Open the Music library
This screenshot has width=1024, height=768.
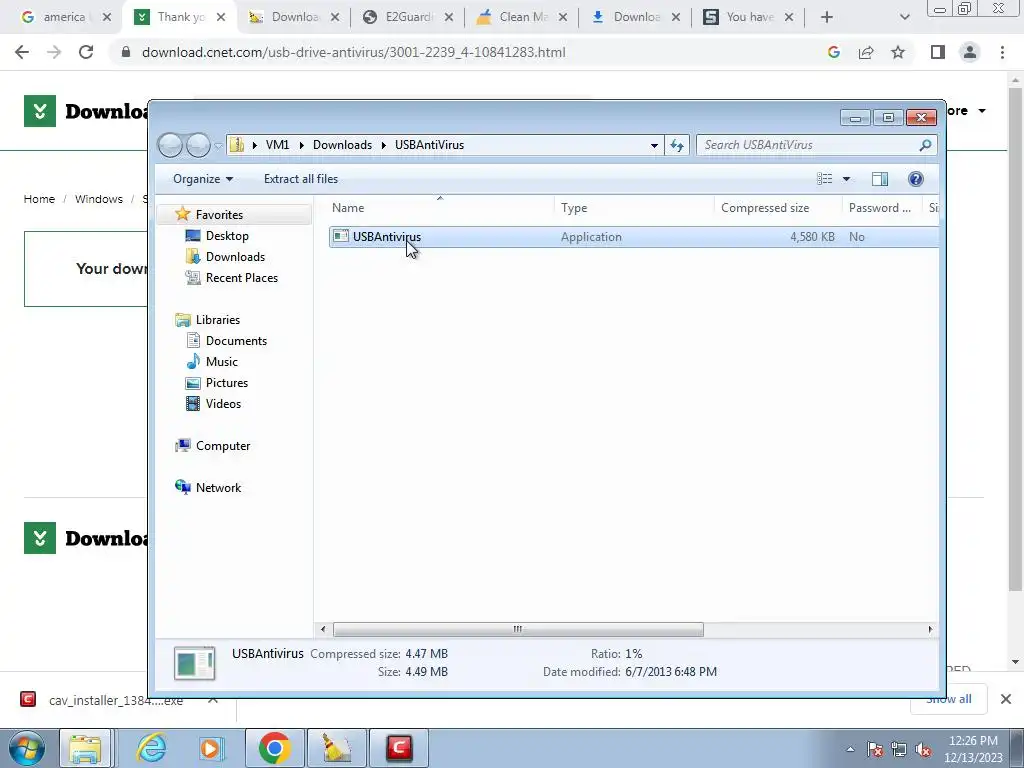(221, 362)
